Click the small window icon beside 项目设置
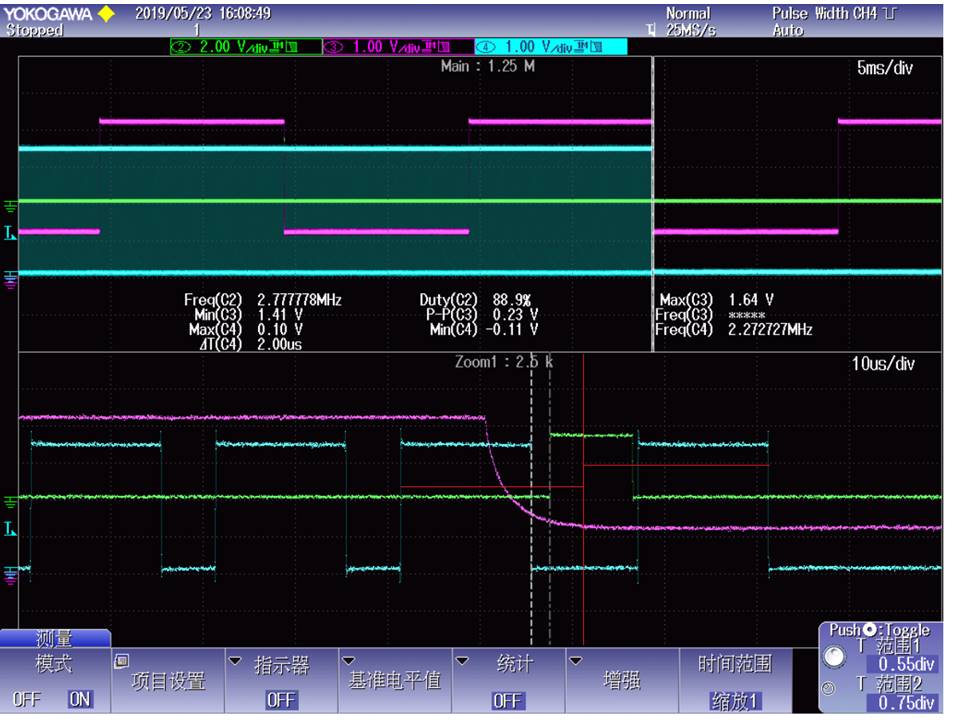960x720 pixels. (x=121, y=661)
